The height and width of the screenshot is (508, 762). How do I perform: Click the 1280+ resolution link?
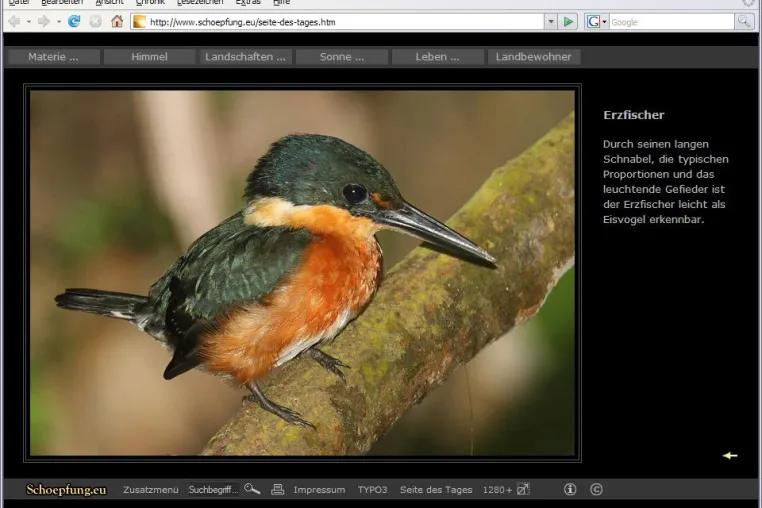(x=497, y=490)
